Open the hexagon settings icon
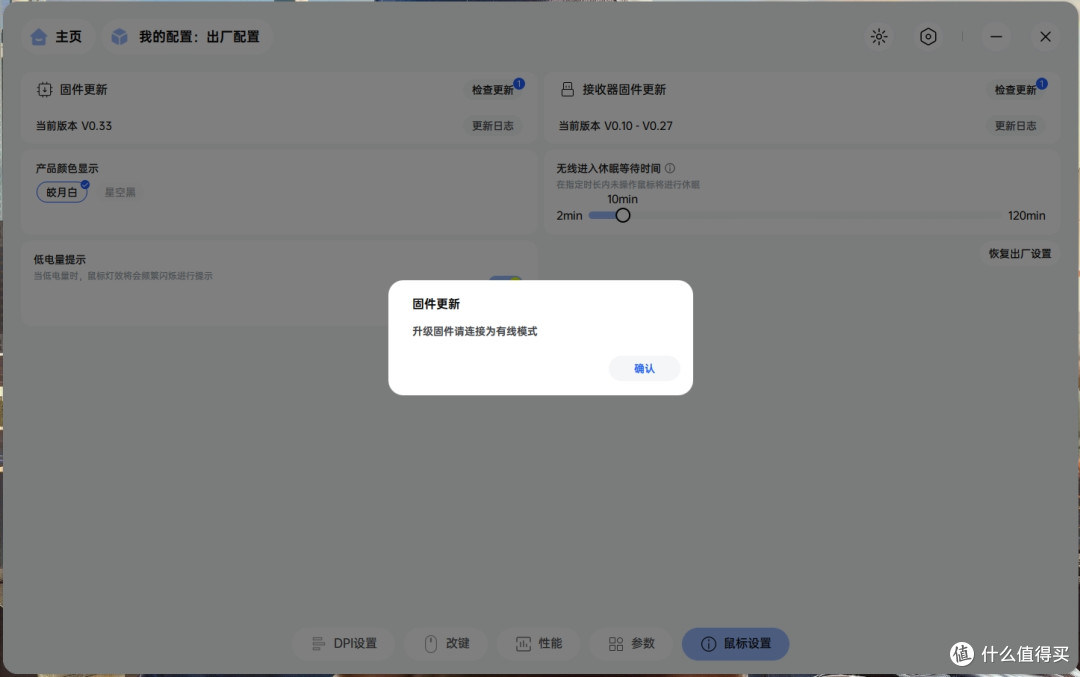The height and width of the screenshot is (677, 1080). [928, 37]
